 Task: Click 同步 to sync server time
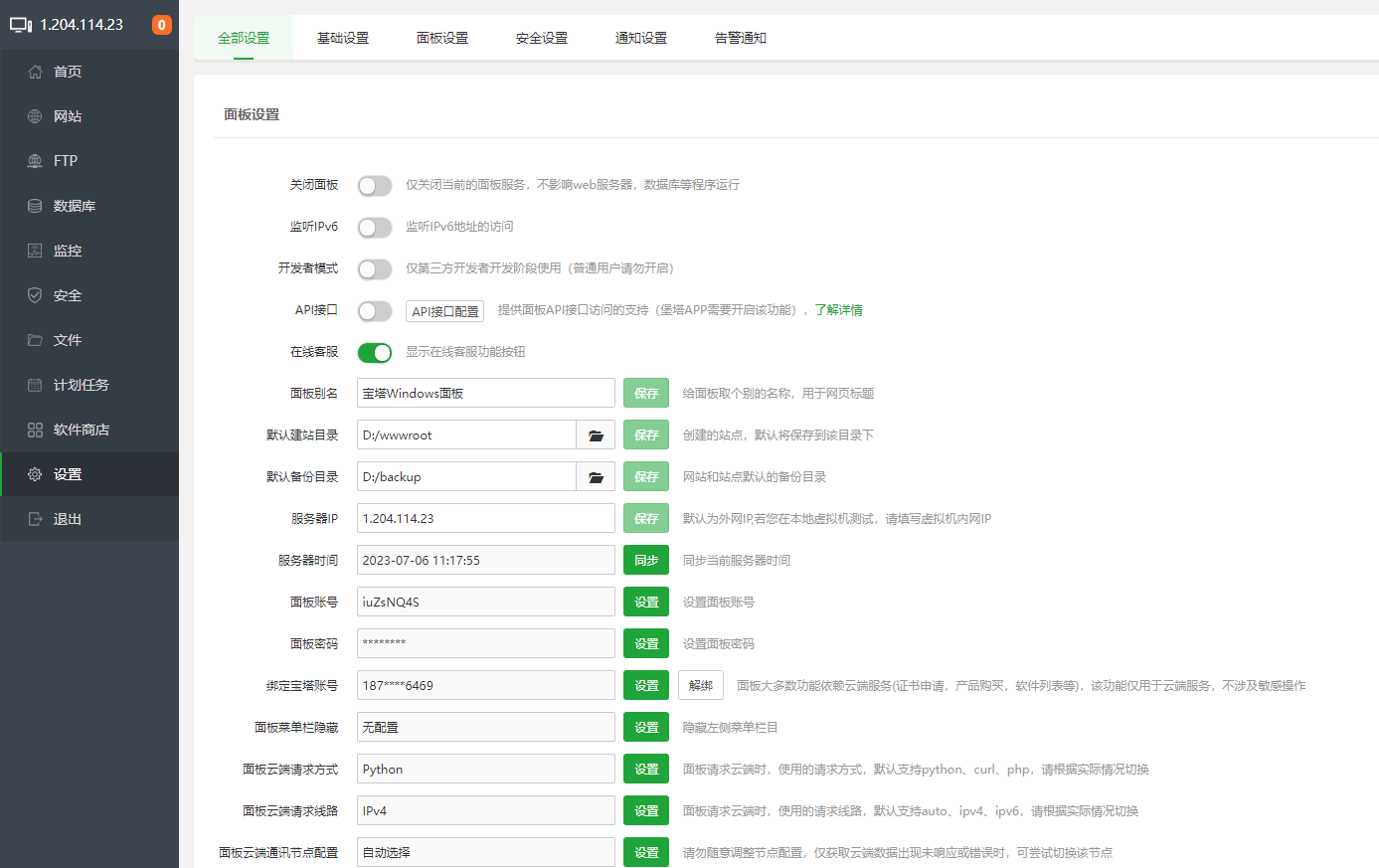click(646, 561)
